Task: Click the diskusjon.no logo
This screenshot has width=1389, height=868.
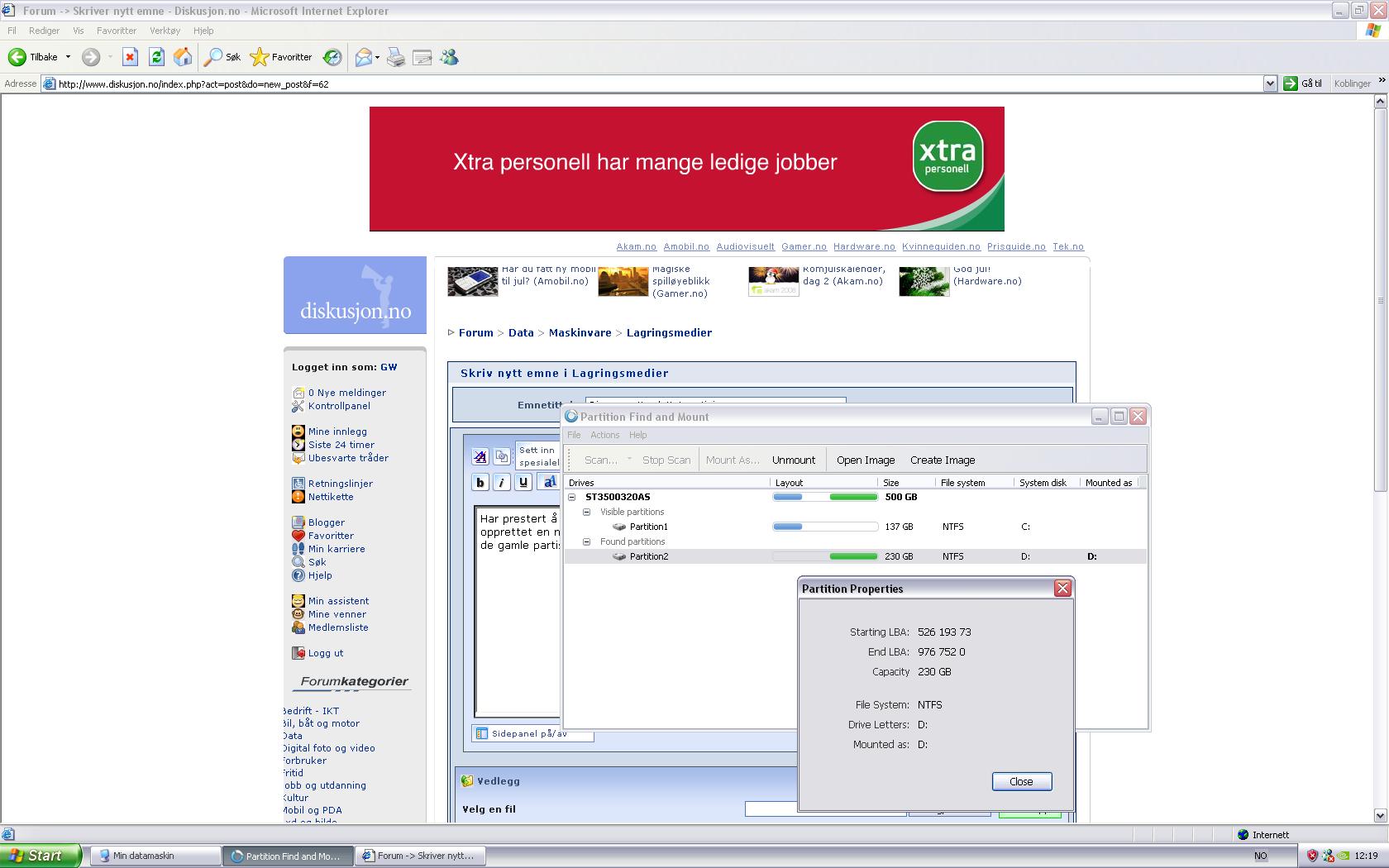Action: click(x=355, y=295)
